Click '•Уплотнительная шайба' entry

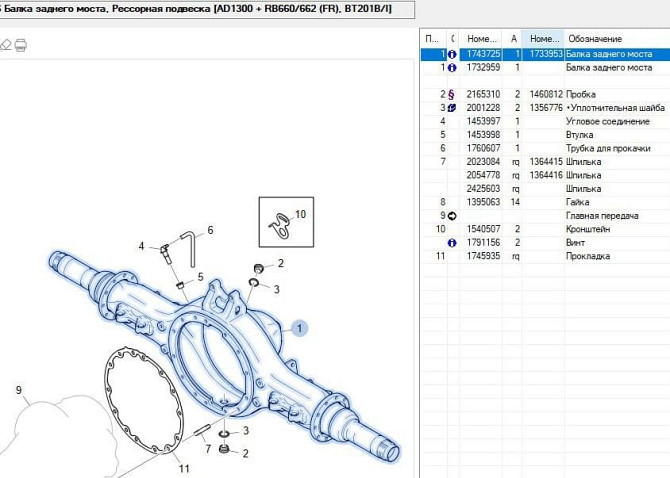coord(615,108)
